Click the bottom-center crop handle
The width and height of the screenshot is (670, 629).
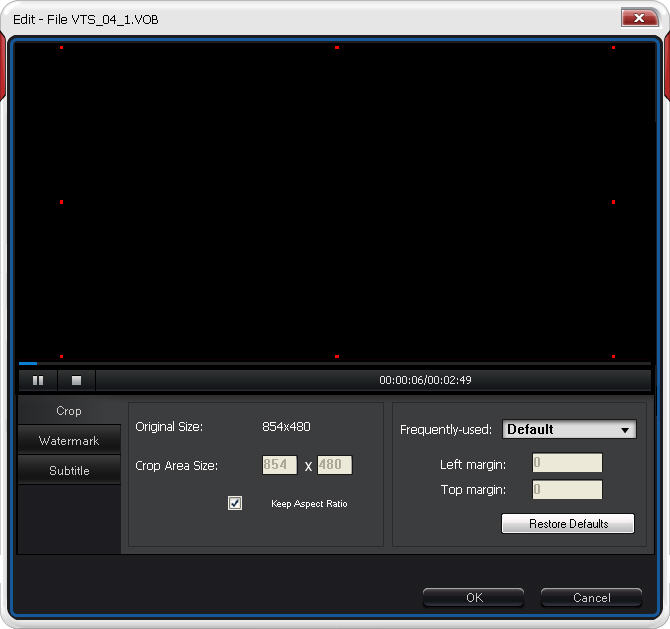pyautogui.click(x=337, y=356)
